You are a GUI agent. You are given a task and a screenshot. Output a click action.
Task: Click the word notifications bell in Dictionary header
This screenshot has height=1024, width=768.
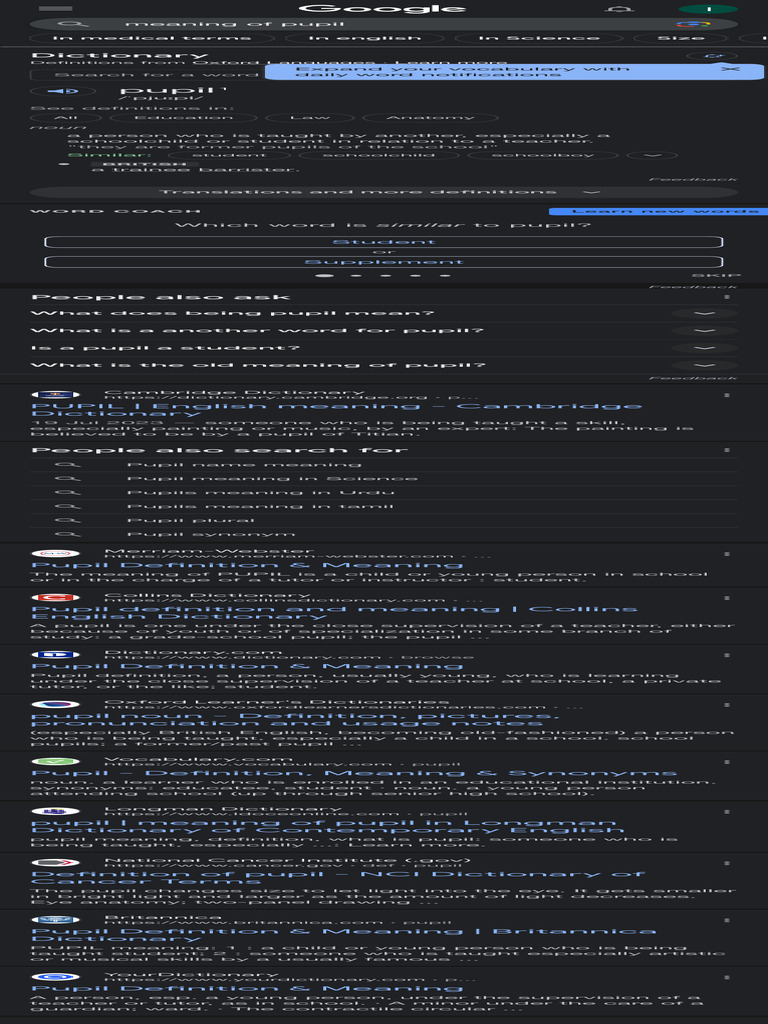[712, 56]
